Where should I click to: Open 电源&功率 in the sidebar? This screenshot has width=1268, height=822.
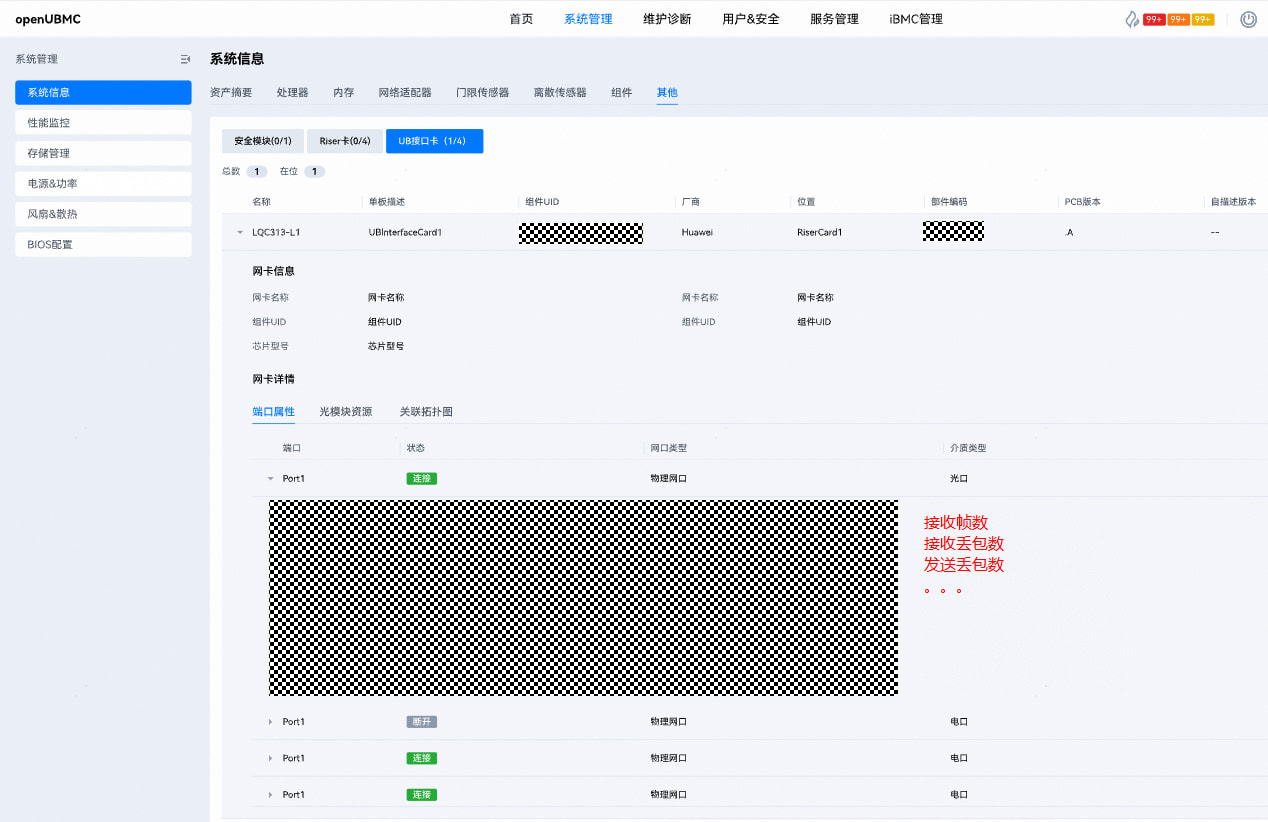point(103,184)
